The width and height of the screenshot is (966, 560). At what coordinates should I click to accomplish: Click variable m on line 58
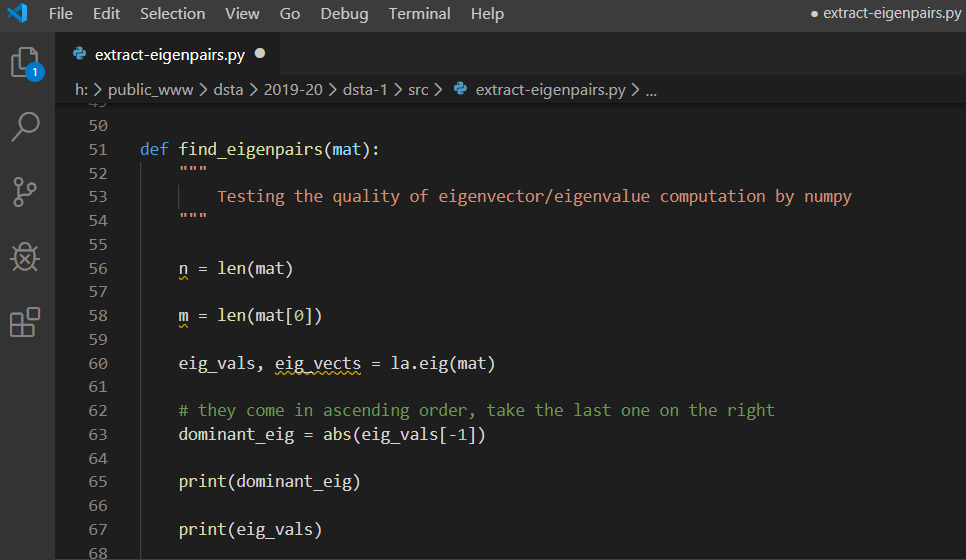point(183,315)
